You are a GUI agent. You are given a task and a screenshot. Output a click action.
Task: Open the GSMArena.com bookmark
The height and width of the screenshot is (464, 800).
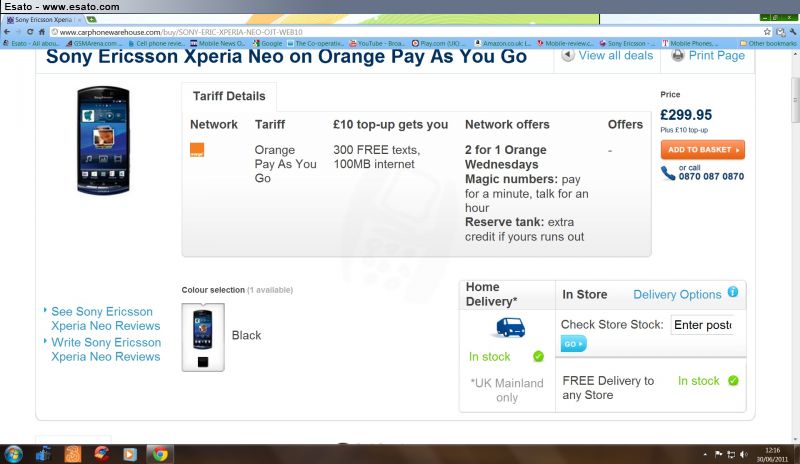(92, 43)
